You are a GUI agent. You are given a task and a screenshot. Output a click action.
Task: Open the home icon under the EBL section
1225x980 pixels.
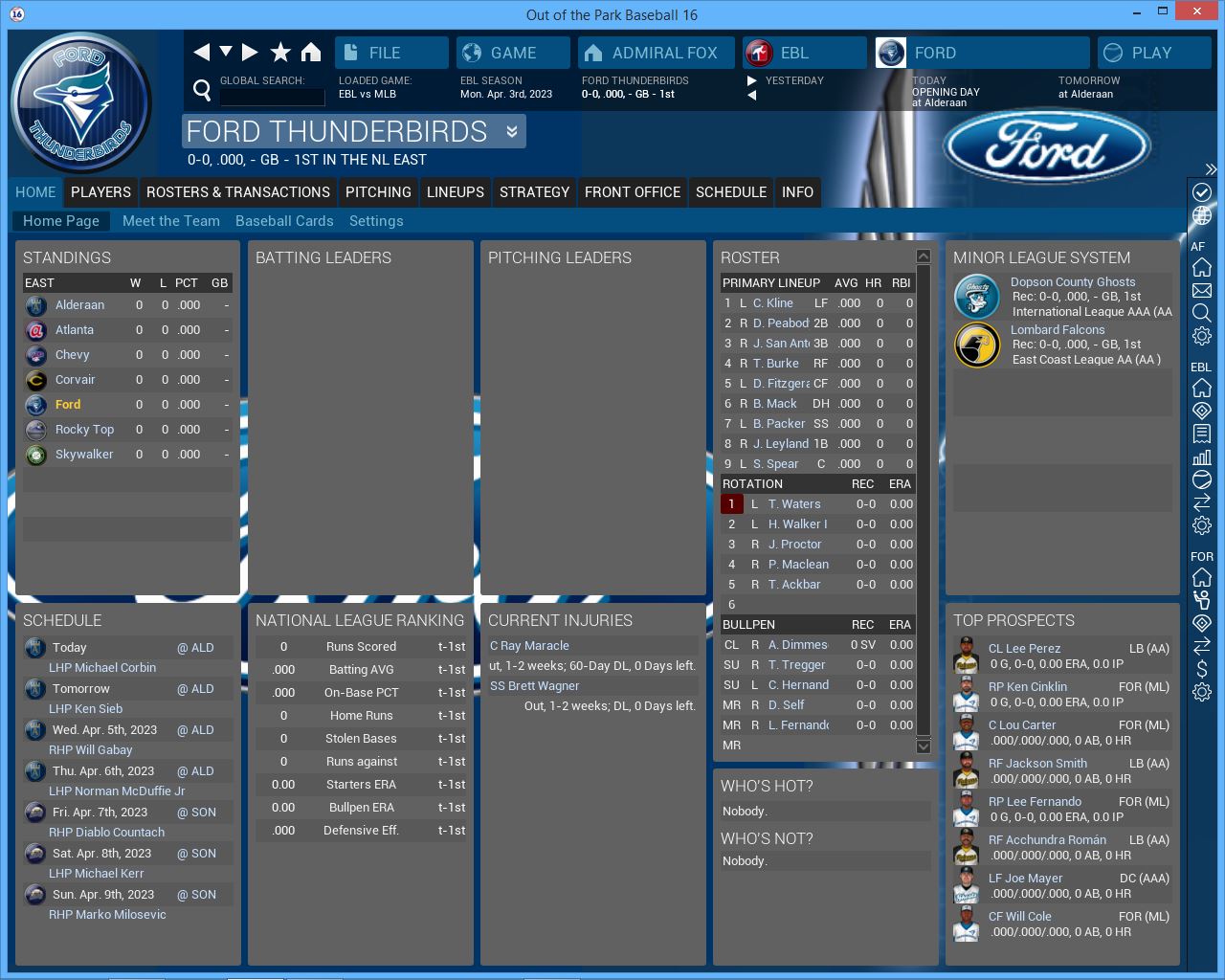point(1202,388)
